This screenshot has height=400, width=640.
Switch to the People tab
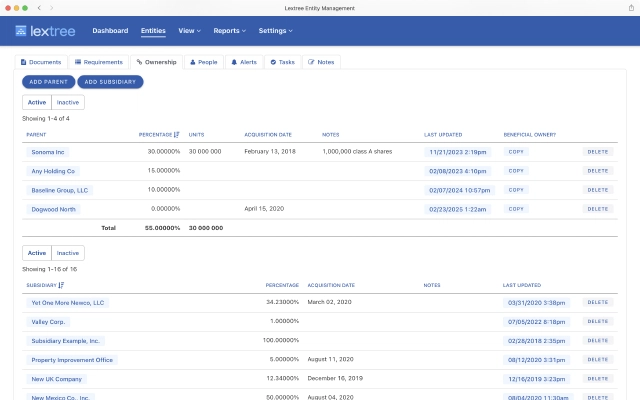pyautogui.click(x=204, y=62)
